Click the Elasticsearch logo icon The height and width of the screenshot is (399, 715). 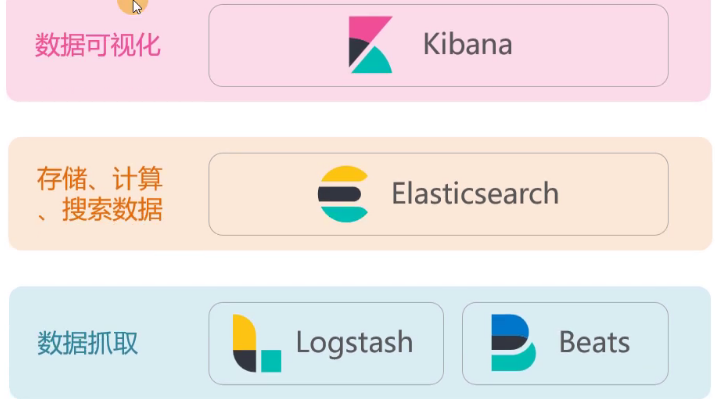(x=343, y=194)
